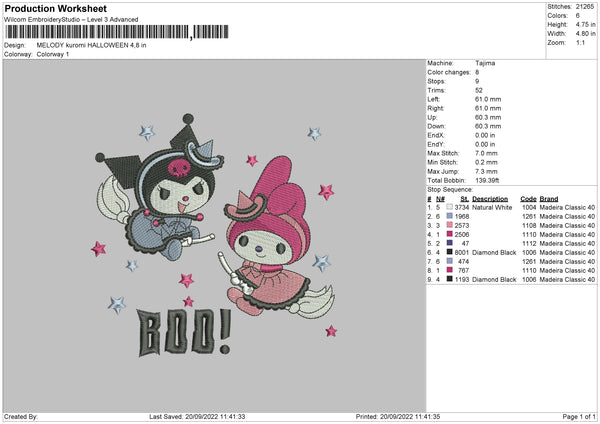Click the code 1112 in row 5
This screenshot has height=424, width=600.
click(x=529, y=243)
